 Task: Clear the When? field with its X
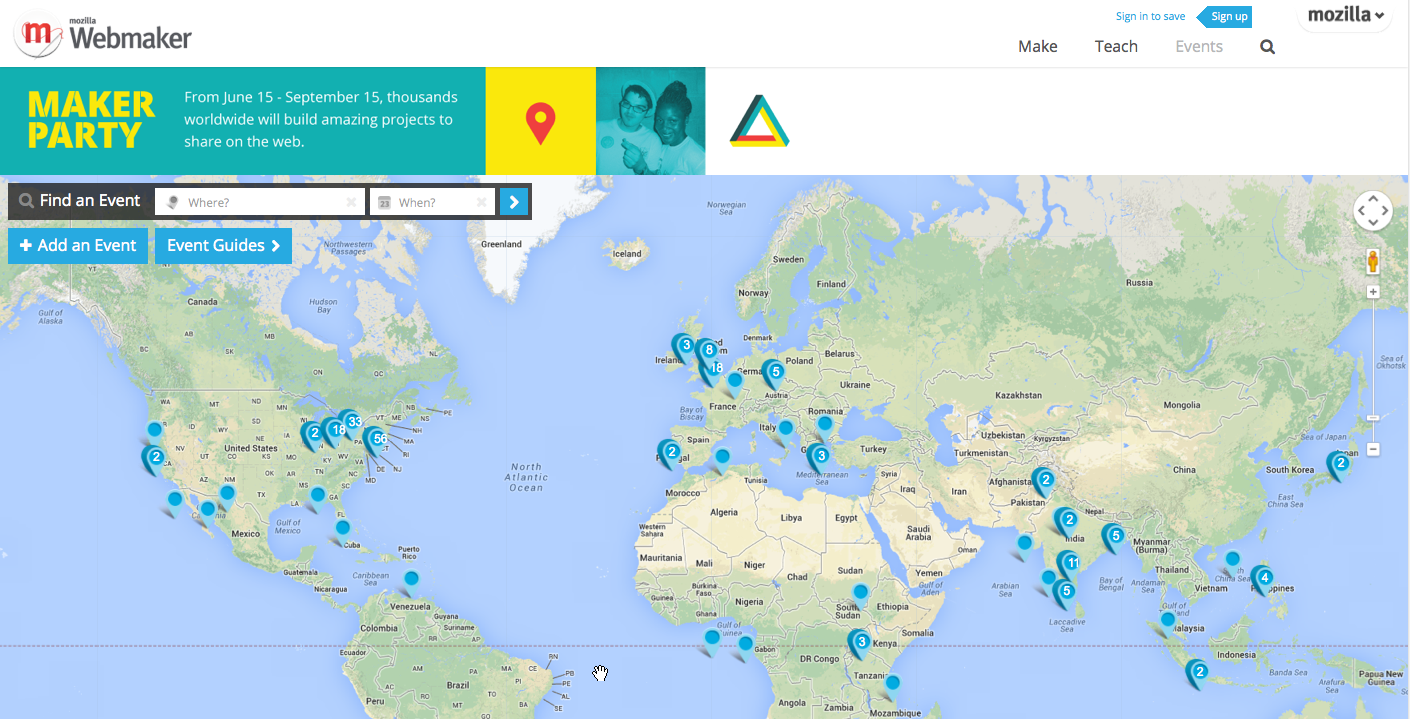[481, 202]
